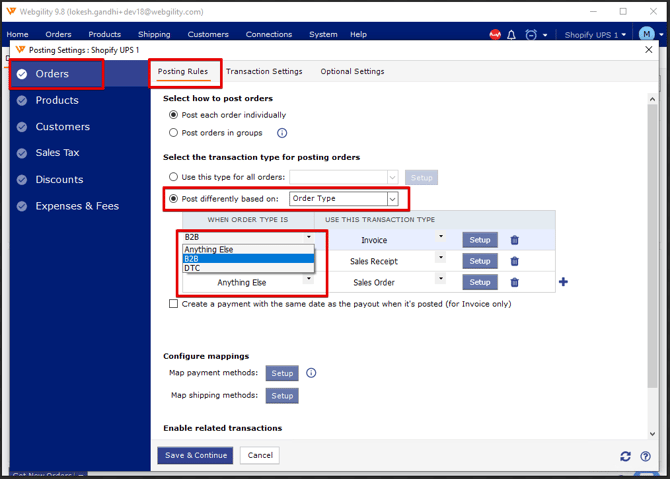
Task: Click Setup for Map payment methods
Action: coord(283,373)
